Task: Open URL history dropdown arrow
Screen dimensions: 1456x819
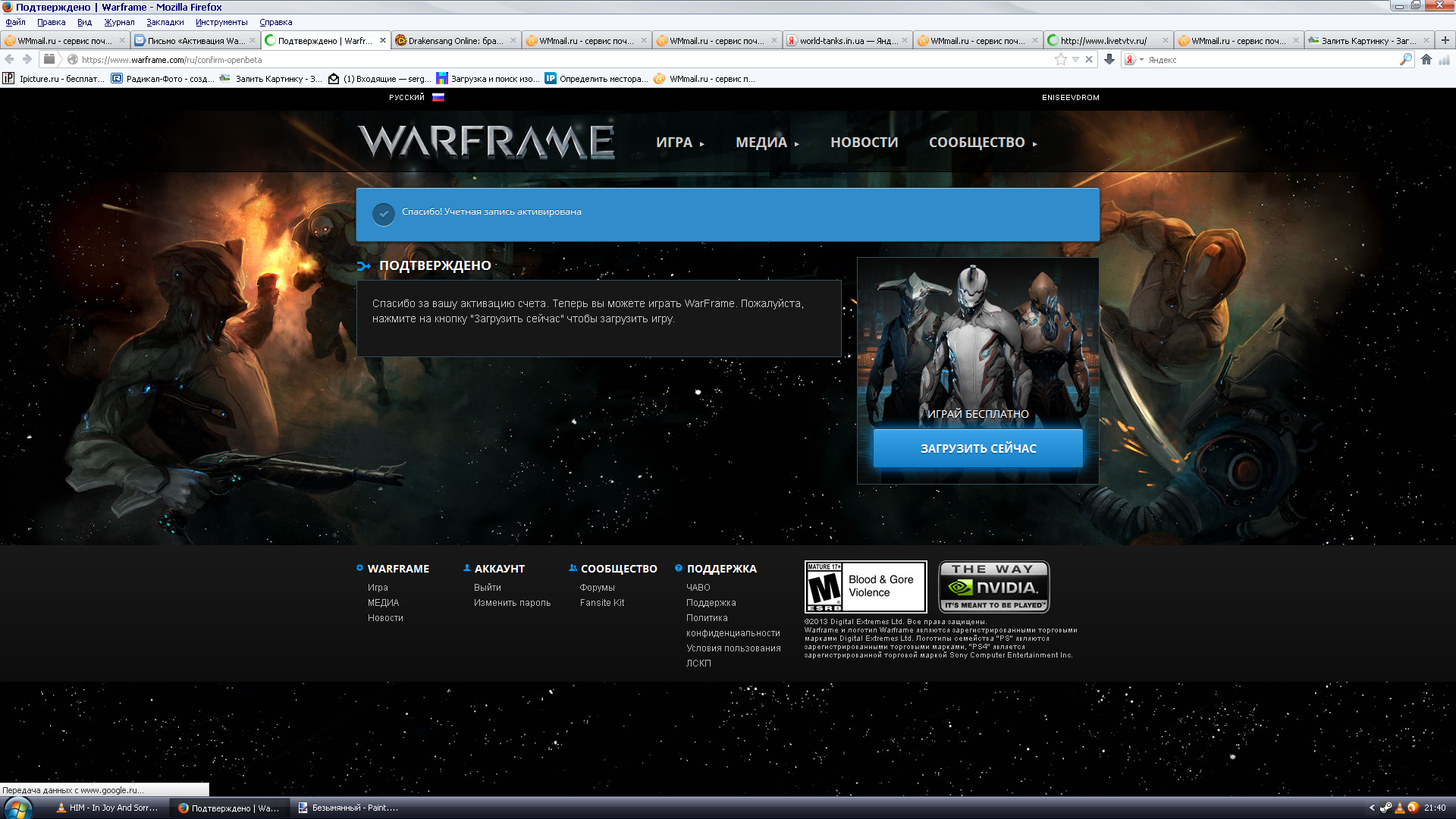Action: pyautogui.click(x=1075, y=60)
